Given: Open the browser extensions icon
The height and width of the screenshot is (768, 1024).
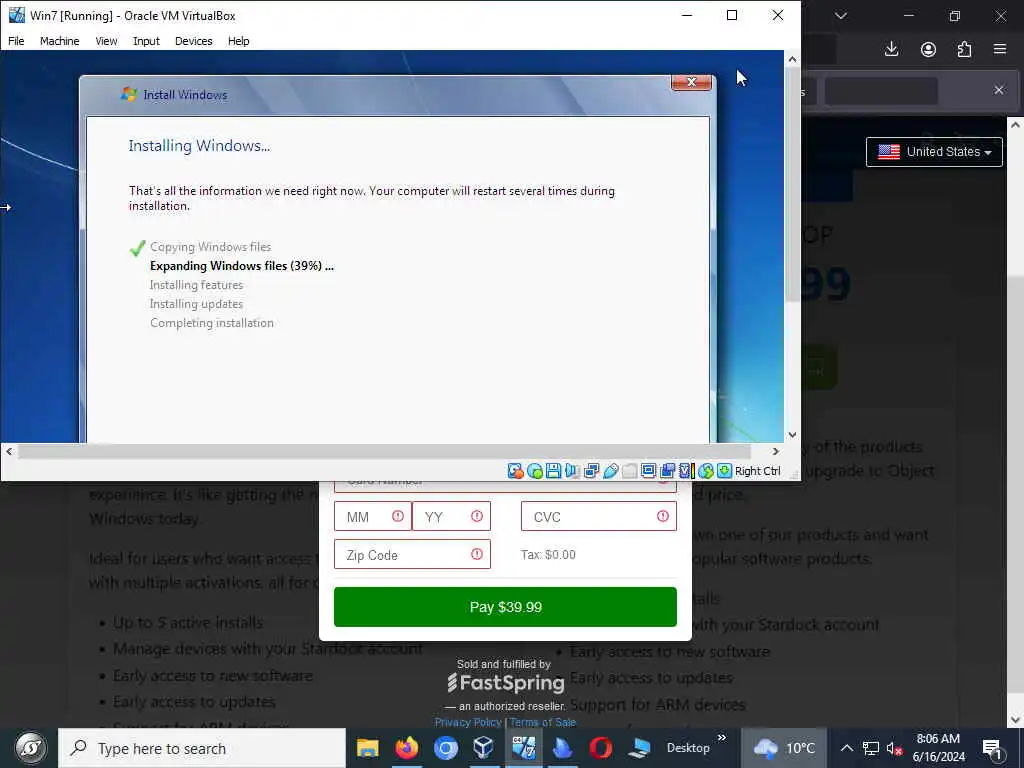Looking at the screenshot, I should (x=965, y=49).
